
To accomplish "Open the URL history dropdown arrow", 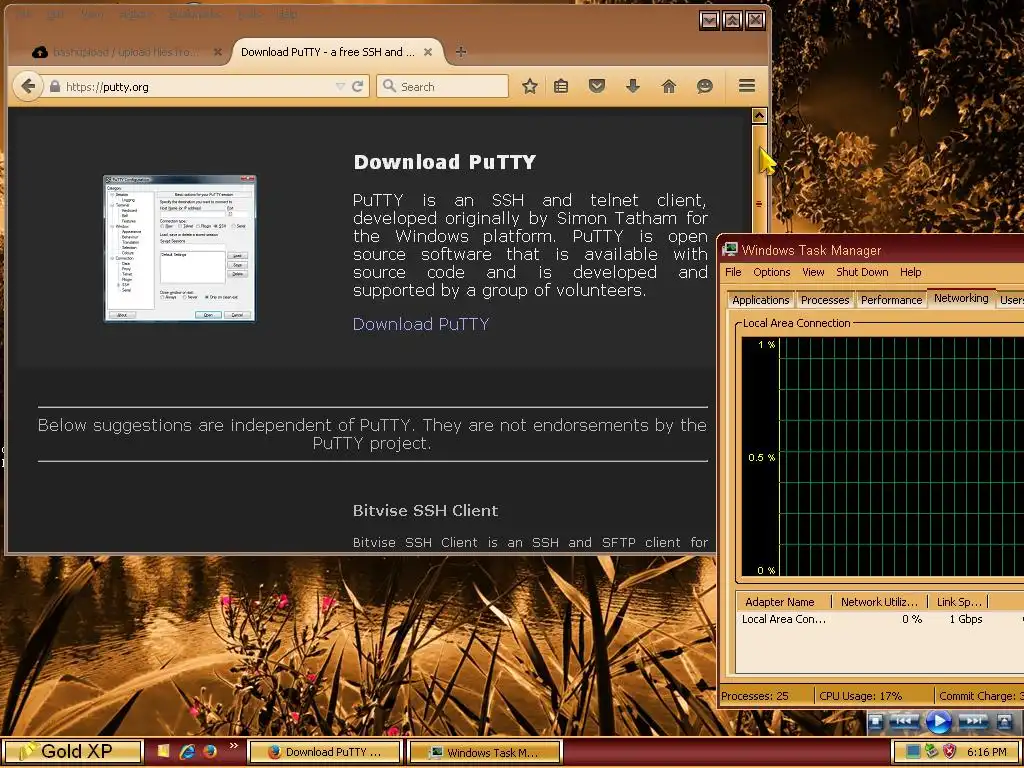I will click(340, 86).
